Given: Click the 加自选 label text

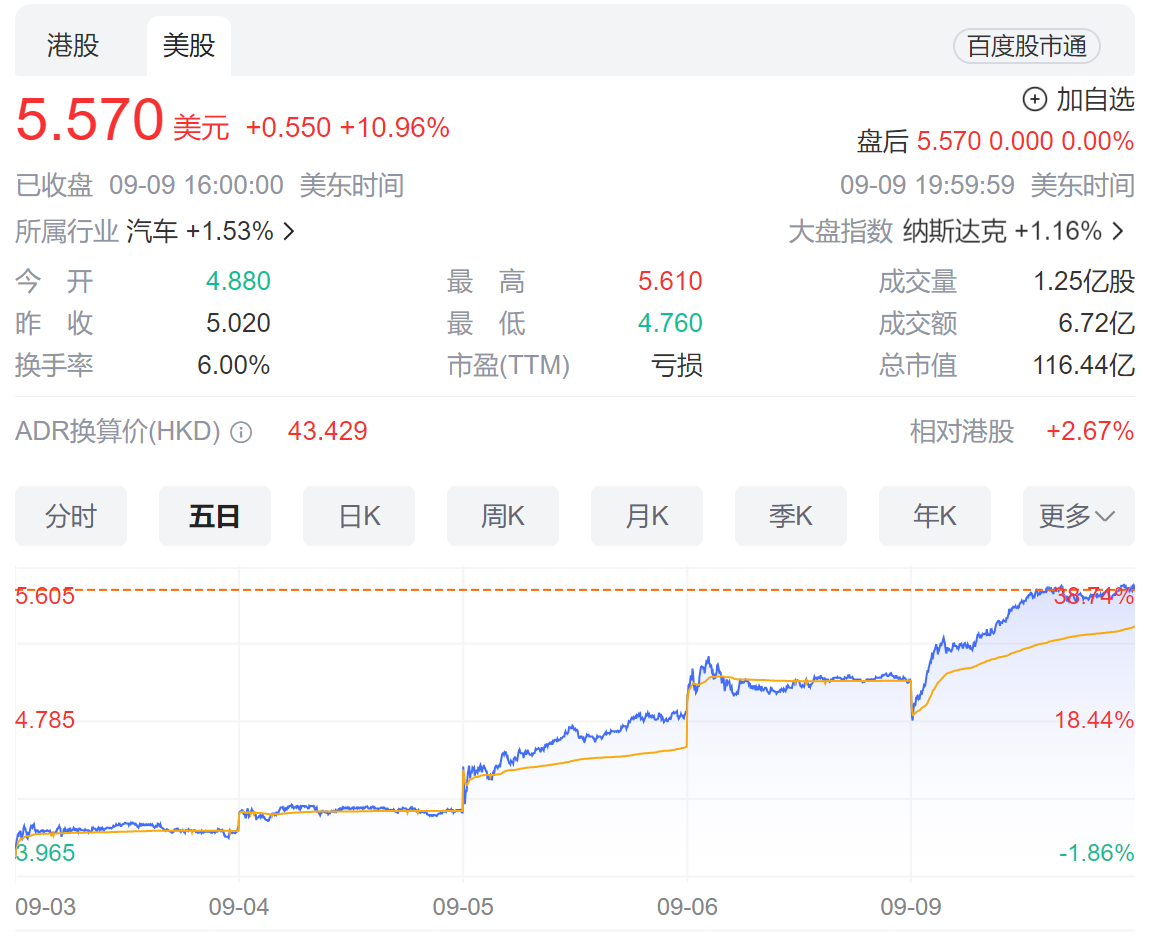Looking at the screenshot, I should coord(1095,99).
